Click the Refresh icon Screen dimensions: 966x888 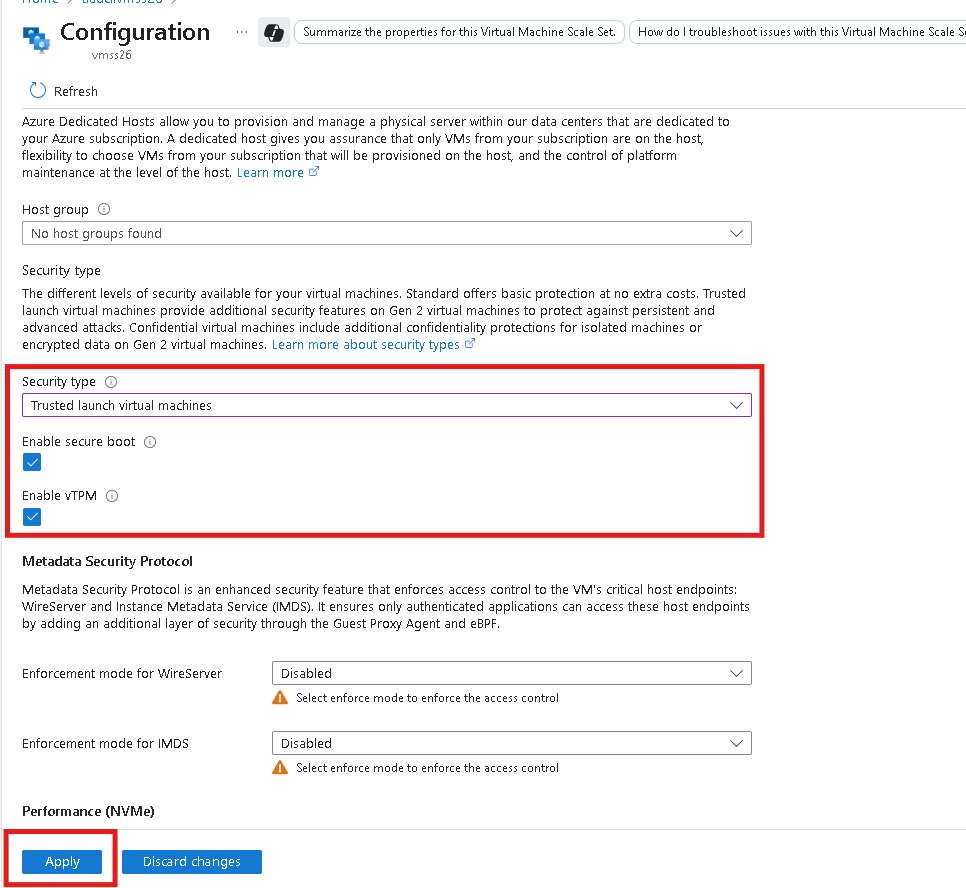(38, 91)
